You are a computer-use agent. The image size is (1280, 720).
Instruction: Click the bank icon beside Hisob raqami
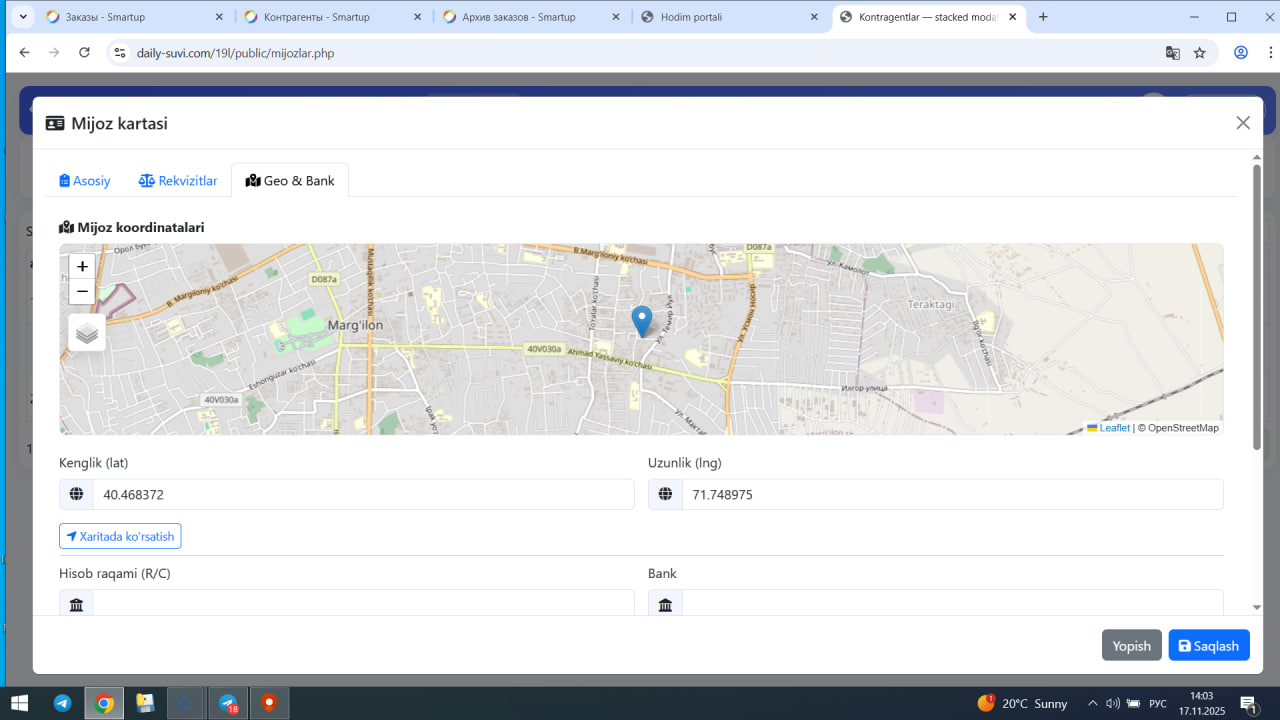click(76, 604)
